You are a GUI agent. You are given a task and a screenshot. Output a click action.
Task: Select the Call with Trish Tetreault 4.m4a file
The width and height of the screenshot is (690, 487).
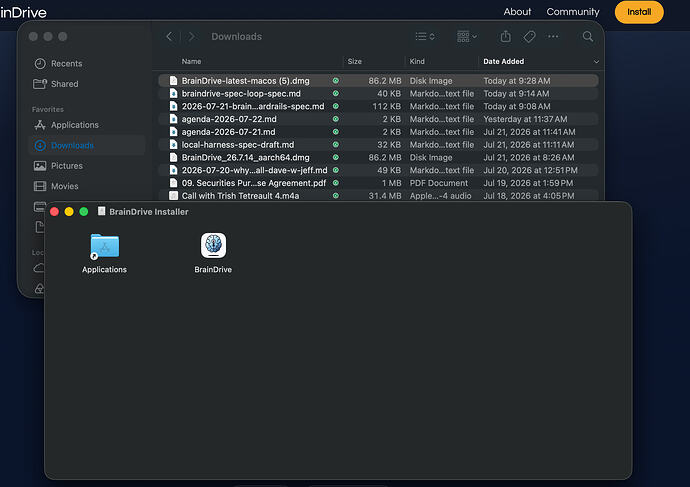(378, 196)
